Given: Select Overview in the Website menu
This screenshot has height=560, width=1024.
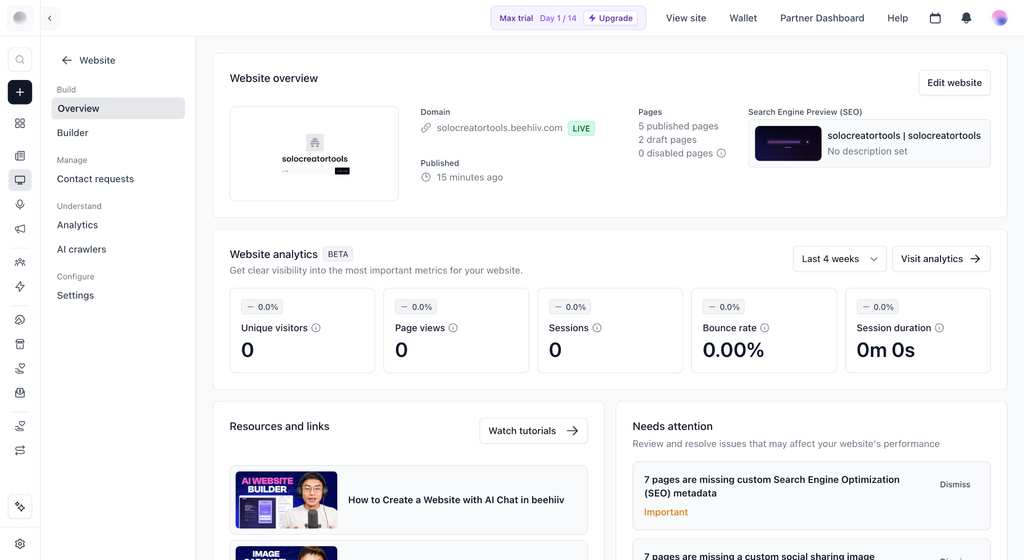Looking at the screenshot, I should [x=118, y=108].
